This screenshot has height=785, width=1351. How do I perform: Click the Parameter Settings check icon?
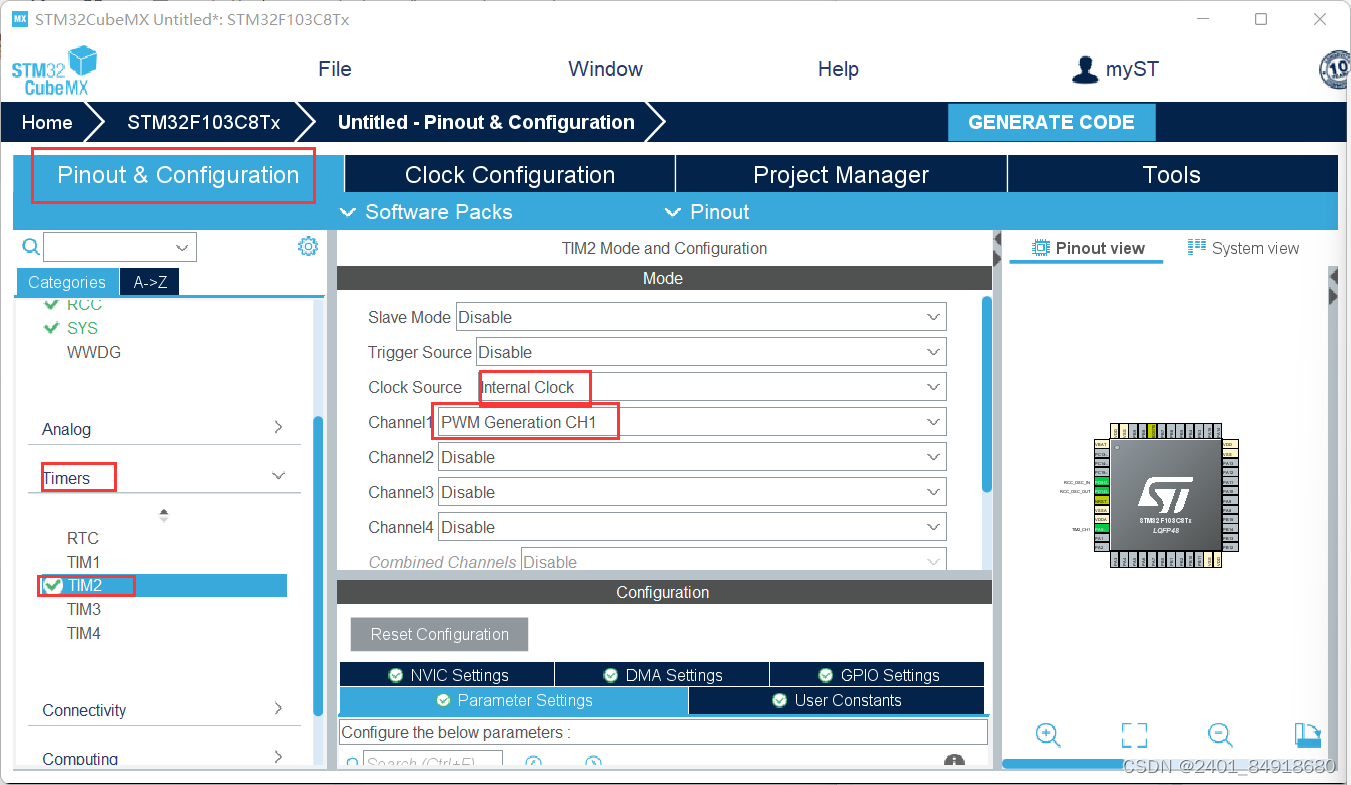tap(444, 700)
